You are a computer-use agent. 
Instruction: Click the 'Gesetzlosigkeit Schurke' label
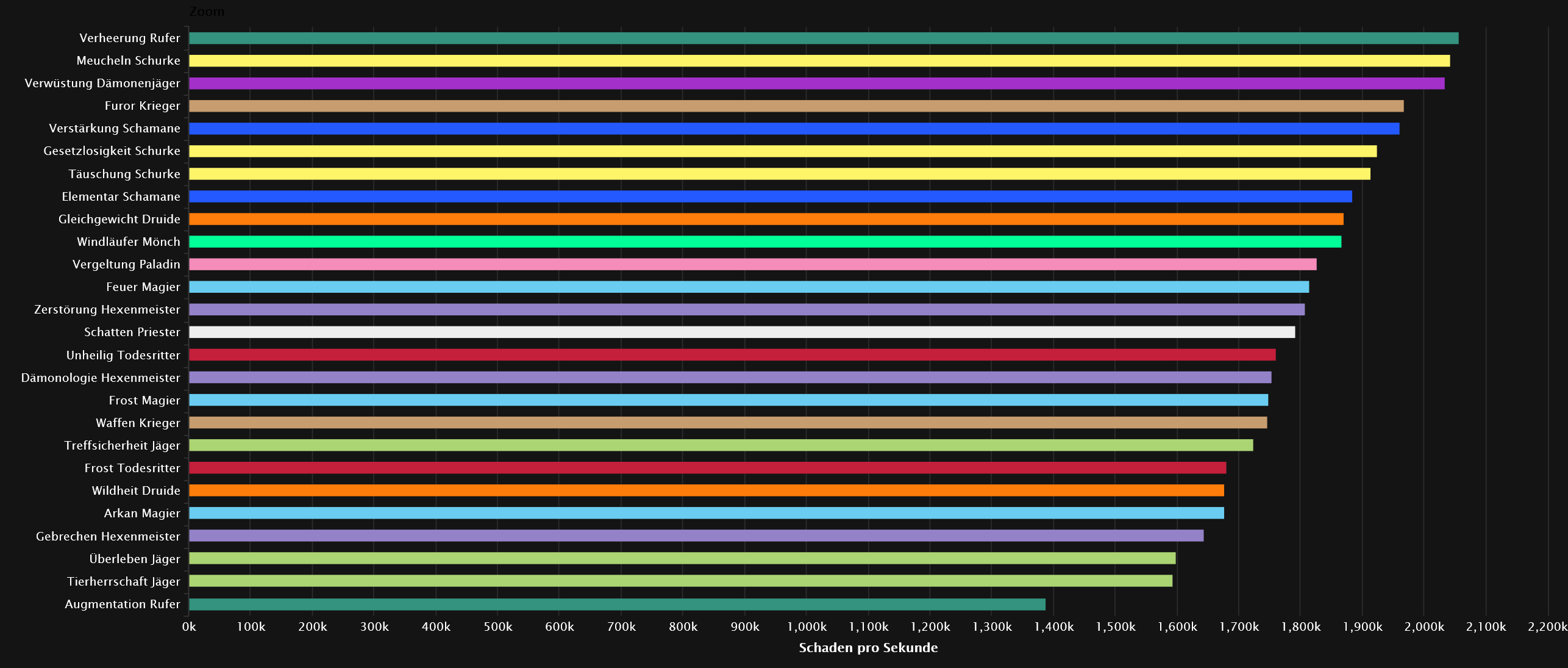click(x=112, y=151)
